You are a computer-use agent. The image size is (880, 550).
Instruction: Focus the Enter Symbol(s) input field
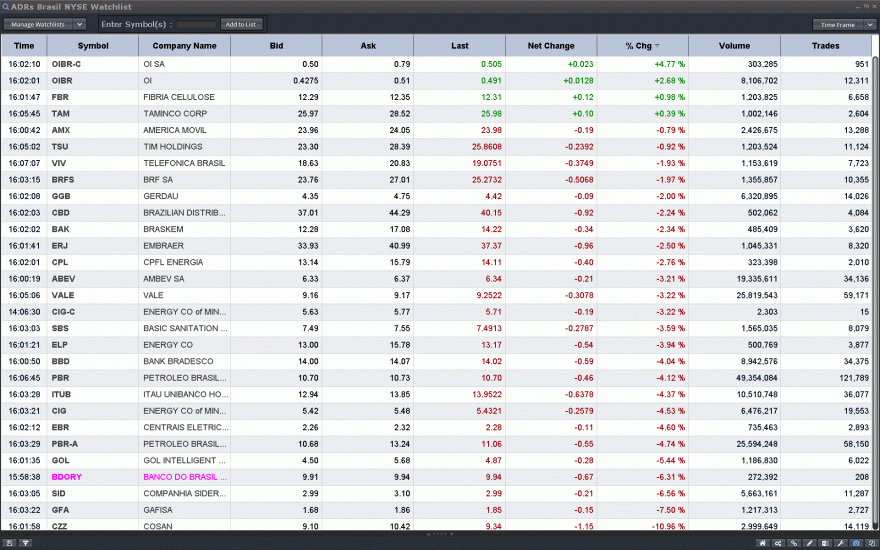click(196, 24)
